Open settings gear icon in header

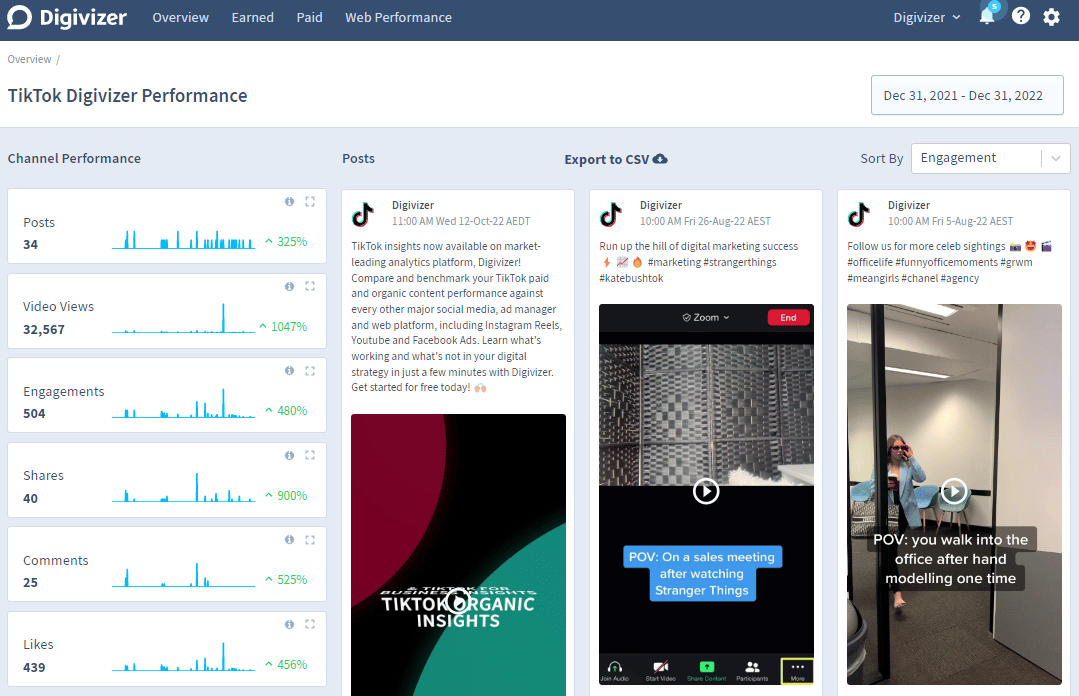[1051, 17]
